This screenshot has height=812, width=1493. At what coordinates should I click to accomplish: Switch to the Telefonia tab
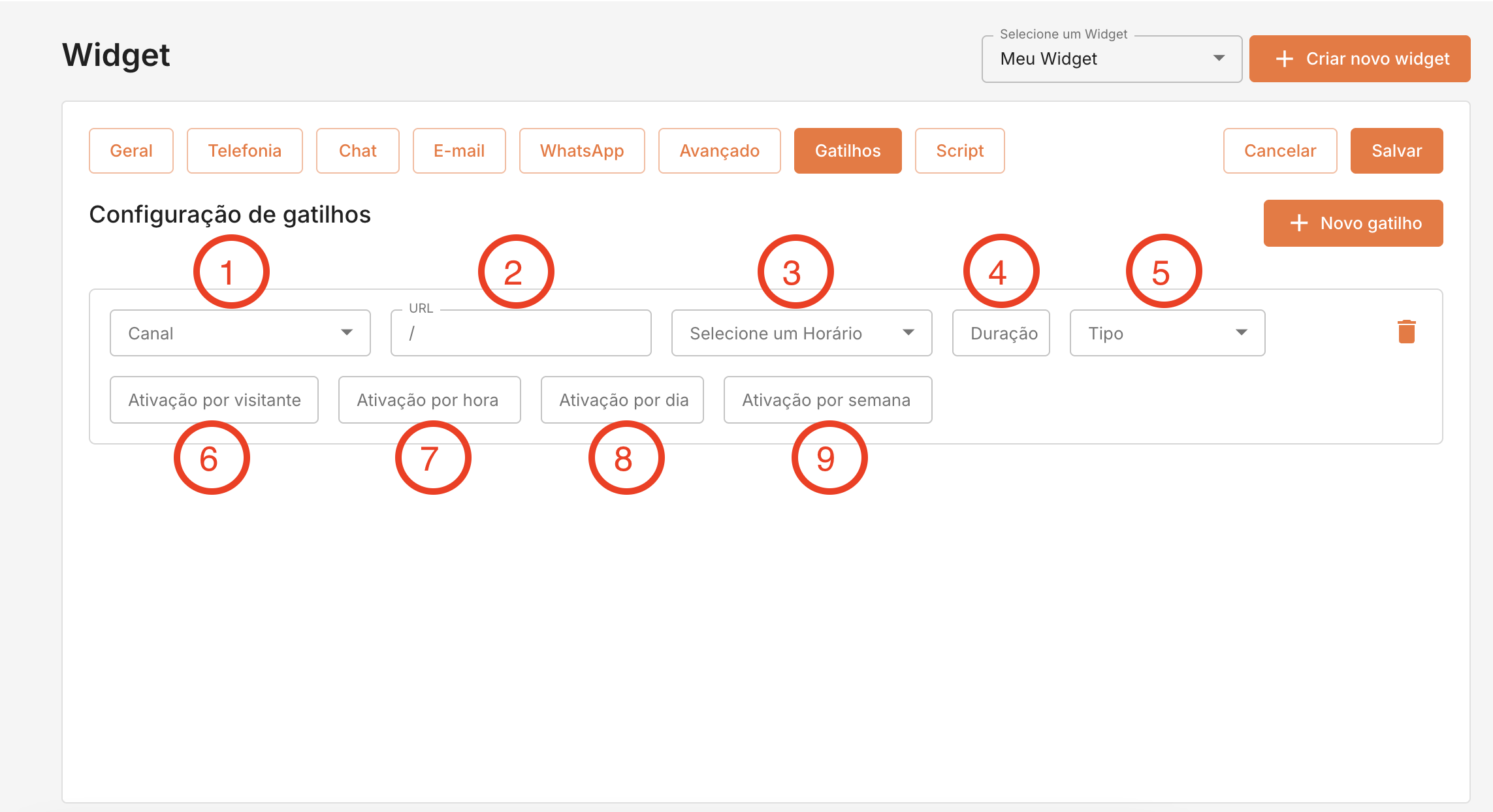(x=244, y=151)
